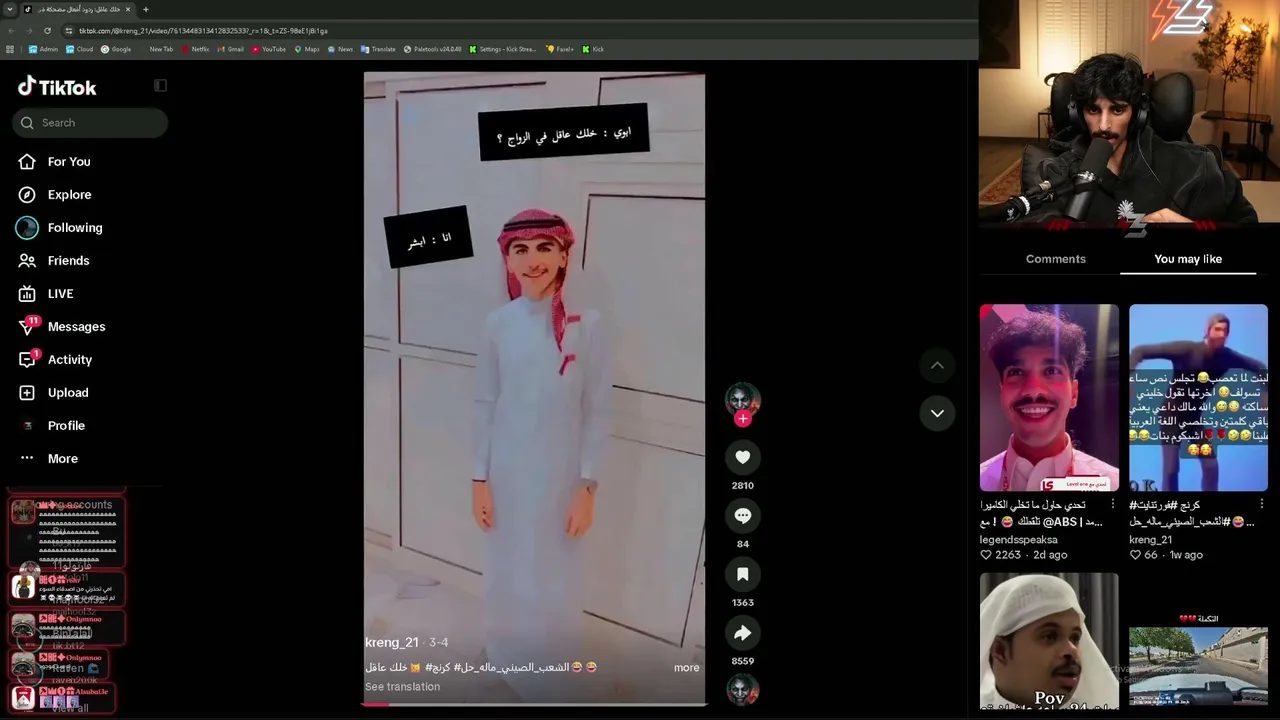Image resolution: width=1280 pixels, height=720 pixels.
Task: Save video with the bookmark icon
Action: click(742, 574)
